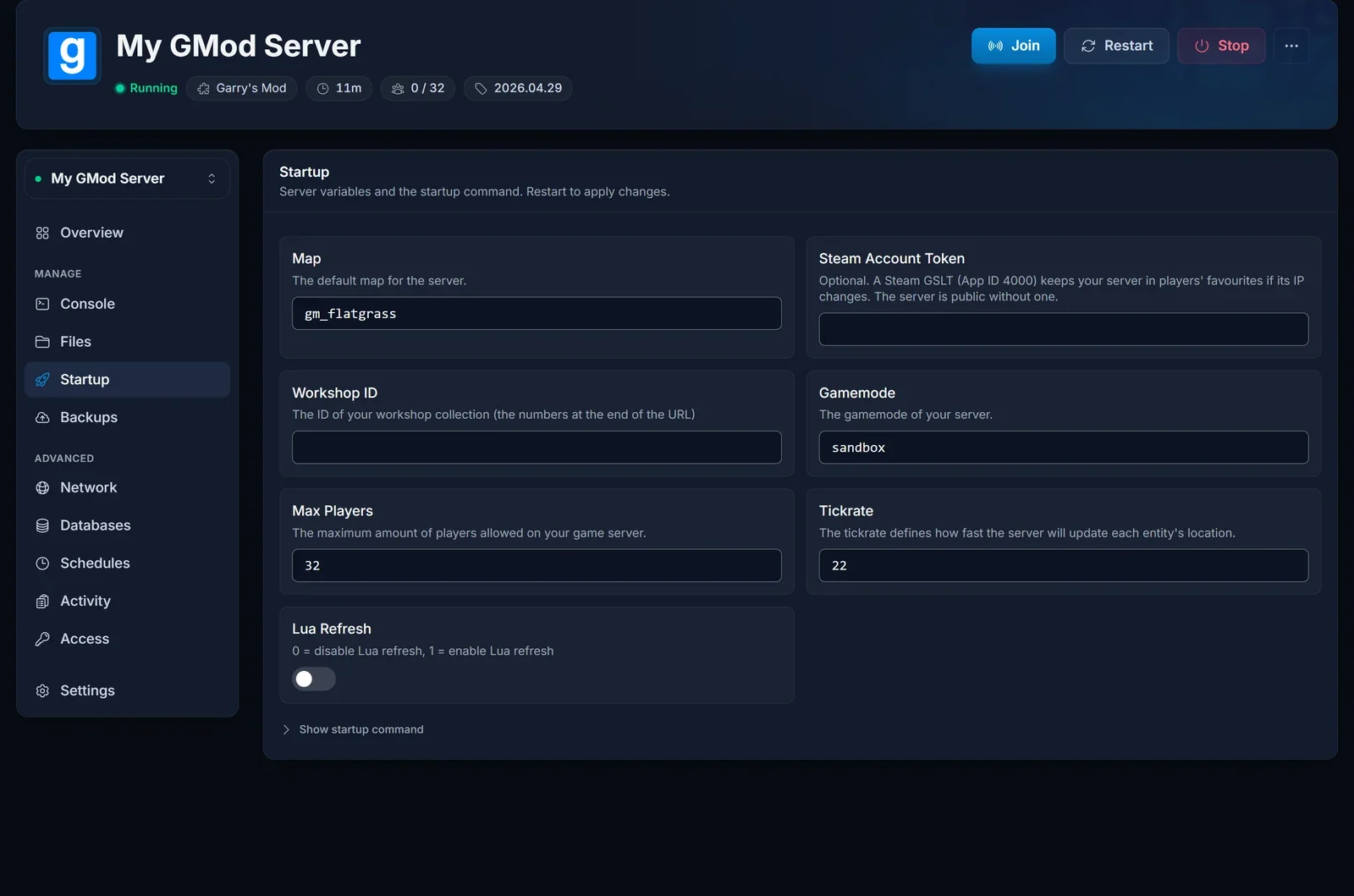Screen dimensions: 1354x896
Task: Toggle the Lua Refresh switch
Action: 314,679
